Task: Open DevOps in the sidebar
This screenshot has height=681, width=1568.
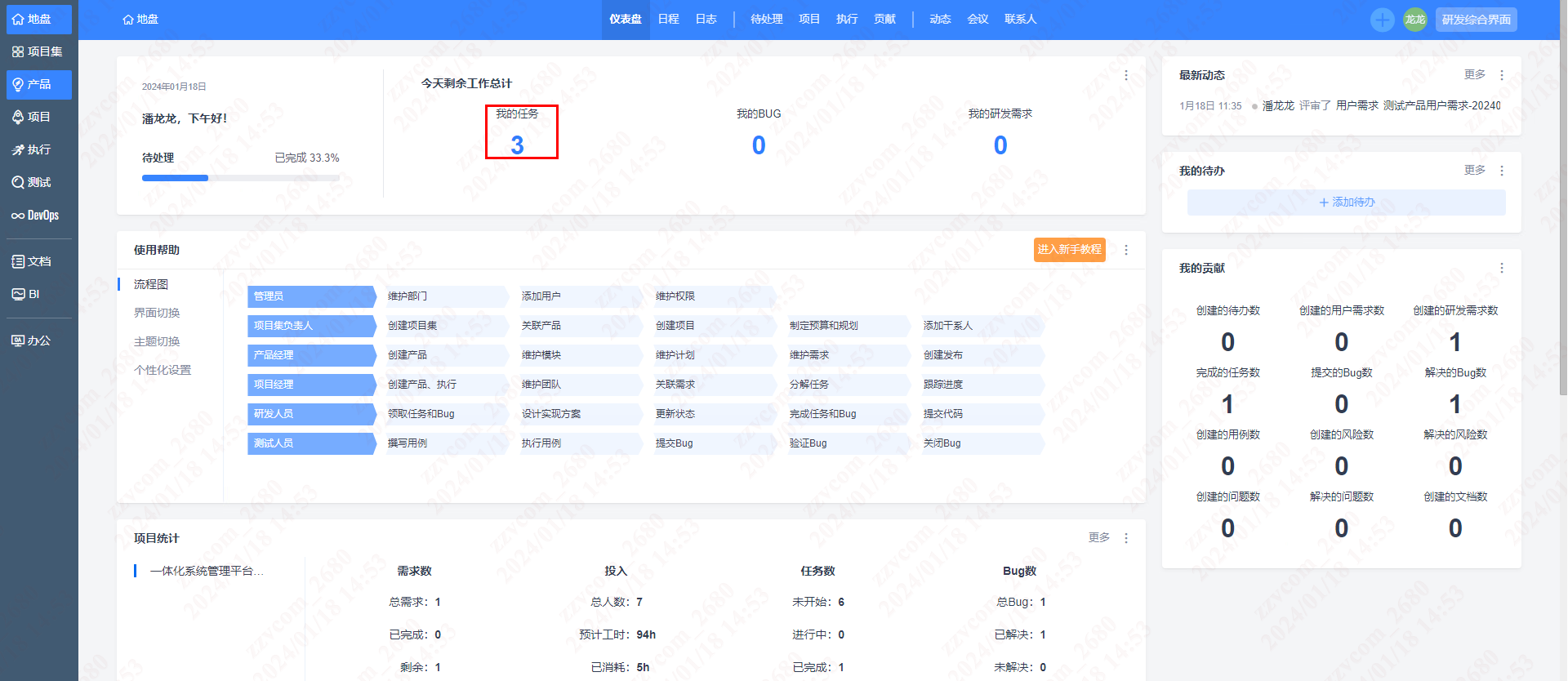Action: [38, 216]
